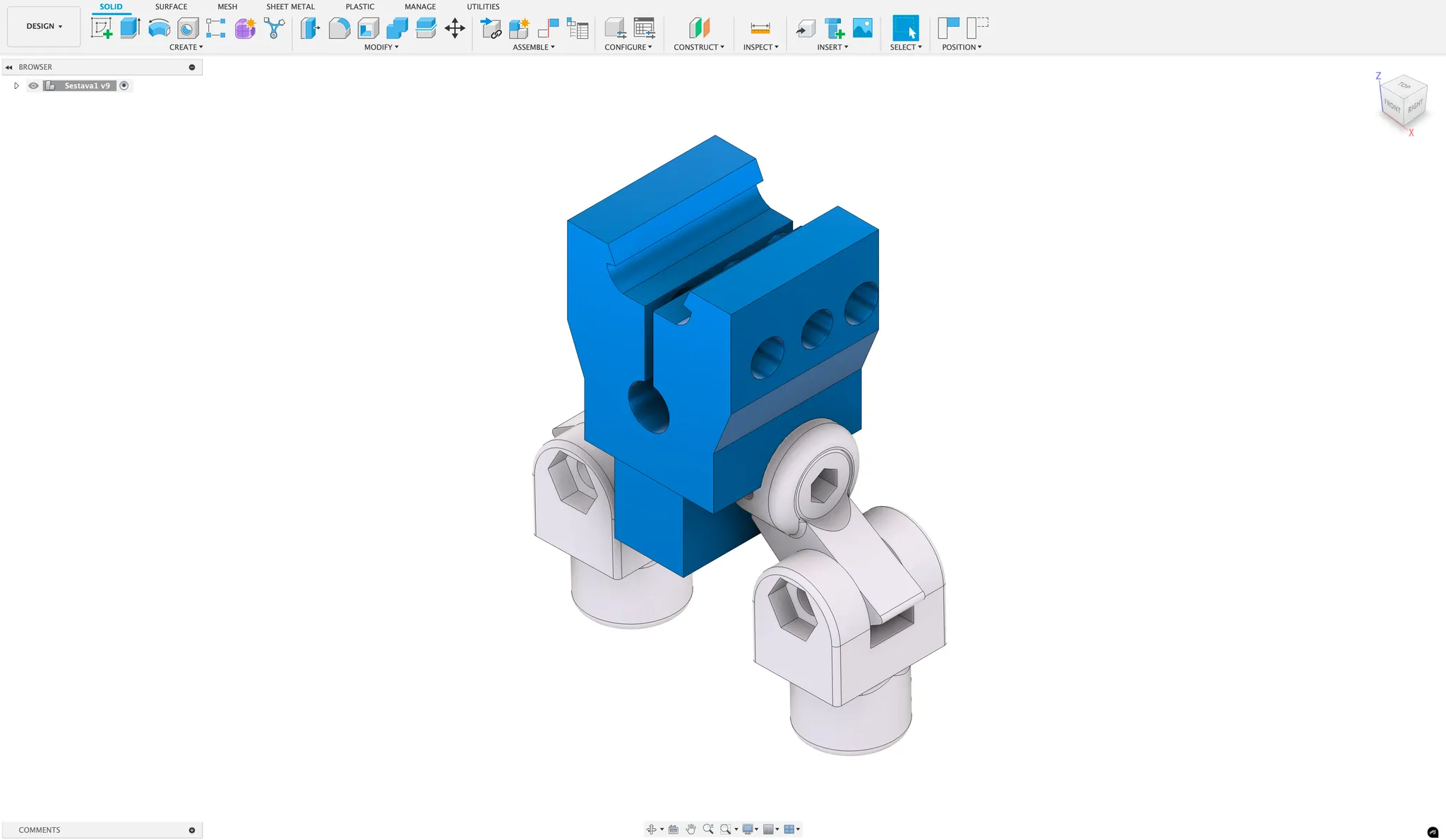This screenshot has height=840, width=1446.
Task: Open the MODIFY dropdown menu
Action: pyautogui.click(x=381, y=47)
